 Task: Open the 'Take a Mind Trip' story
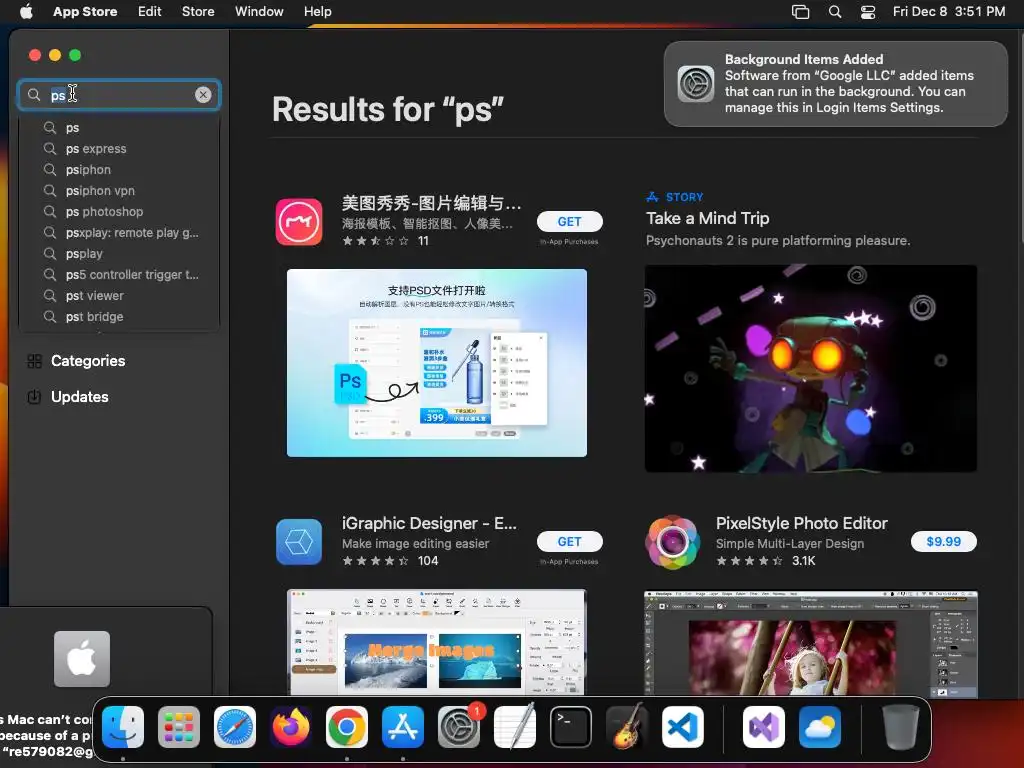tap(707, 218)
